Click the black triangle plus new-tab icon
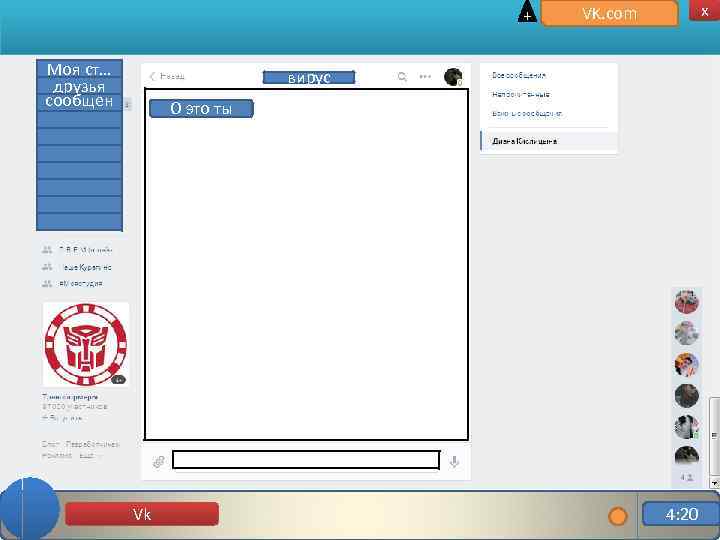The width and height of the screenshot is (720, 540). tap(527, 12)
